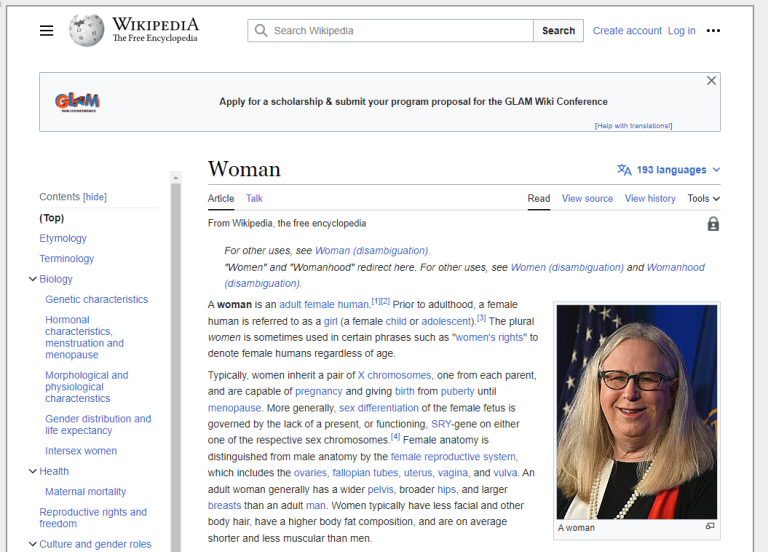This screenshot has width=768, height=552.
Task: Open the menopause link in article
Action: tap(234, 408)
